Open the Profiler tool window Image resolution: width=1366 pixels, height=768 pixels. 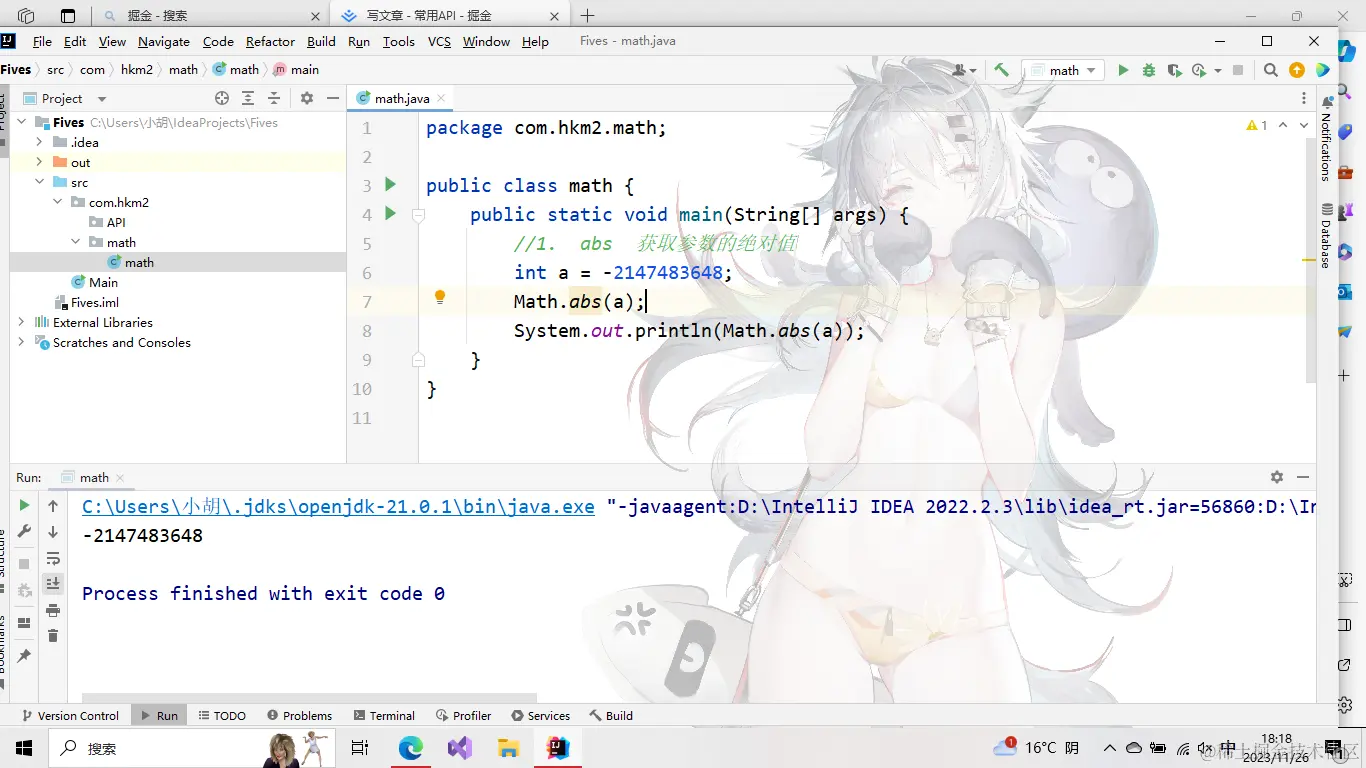click(463, 715)
